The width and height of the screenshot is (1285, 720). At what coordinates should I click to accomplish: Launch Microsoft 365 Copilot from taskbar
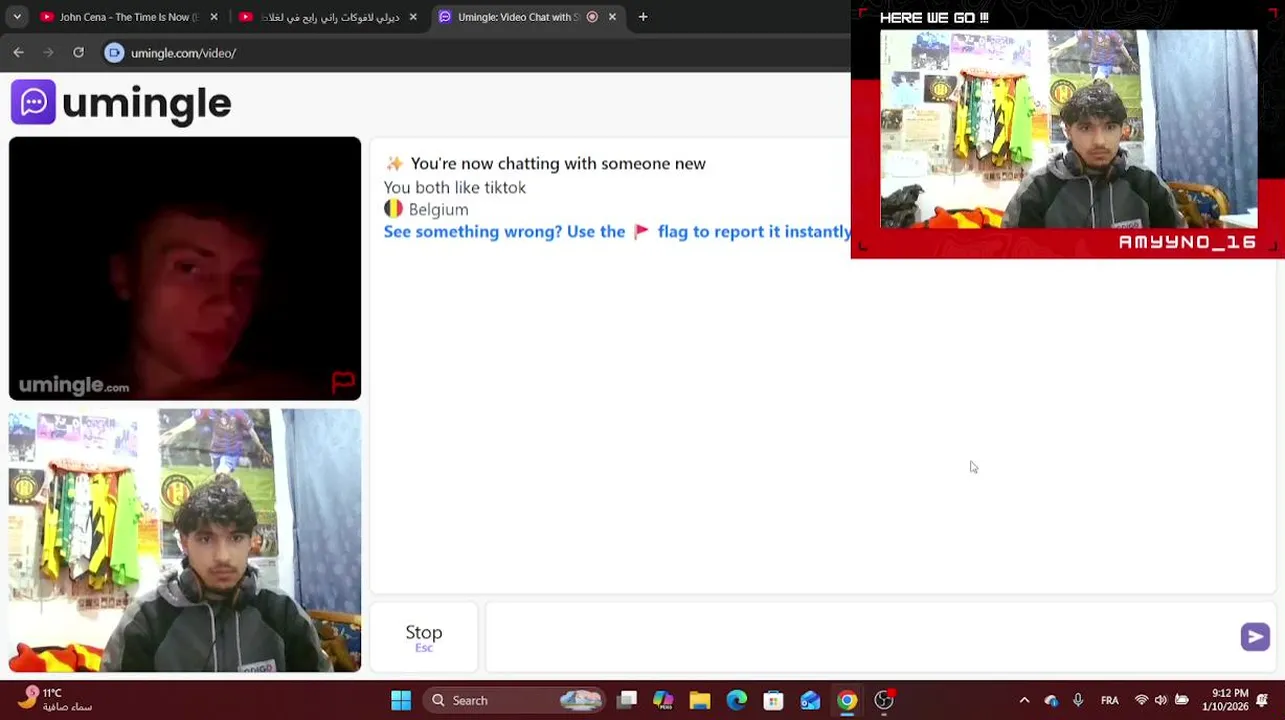[663, 701]
